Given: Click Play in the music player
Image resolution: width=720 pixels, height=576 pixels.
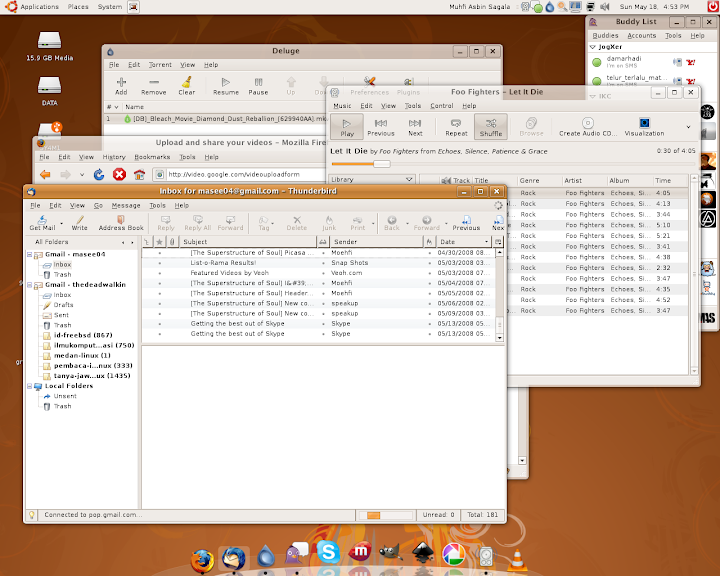Looking at the screenshot, I should pyautogui.click(x=347, y=127).
